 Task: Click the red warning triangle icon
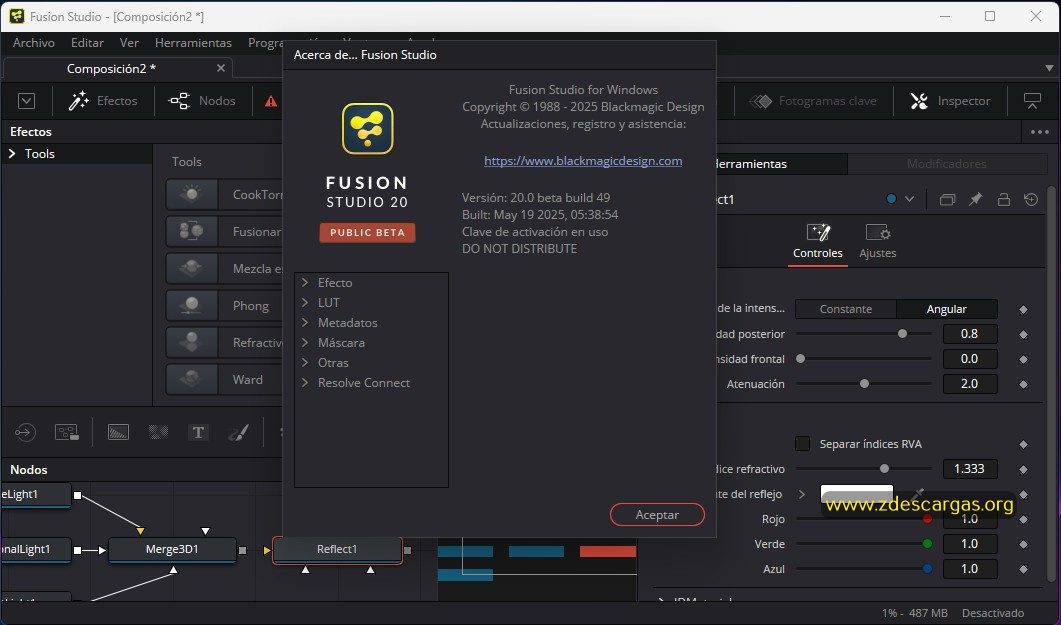271,101
